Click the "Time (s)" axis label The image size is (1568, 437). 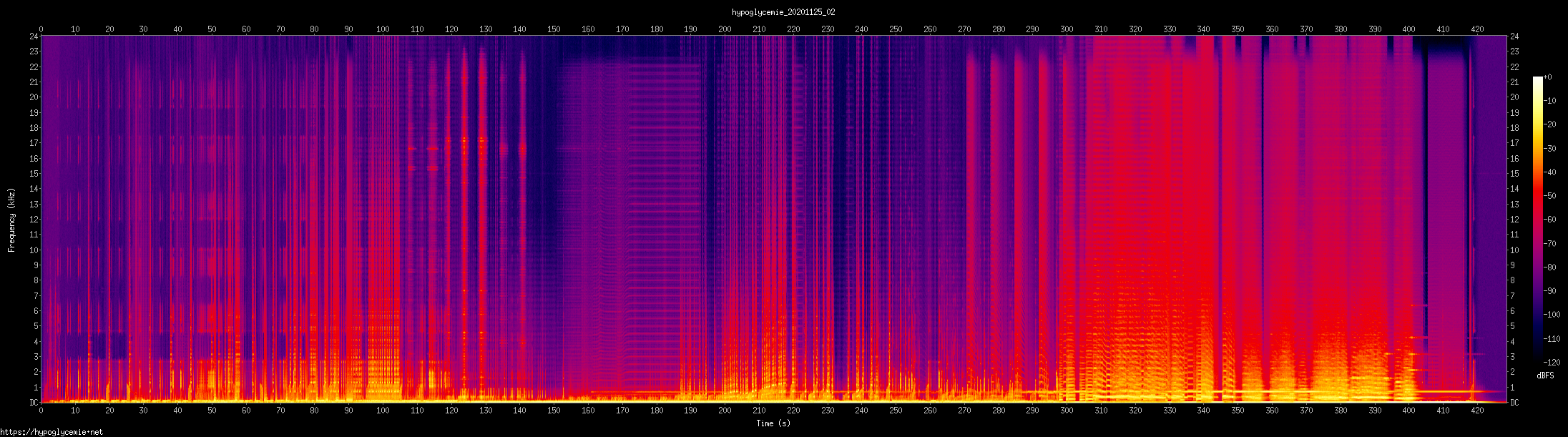[x=773, y=423]
